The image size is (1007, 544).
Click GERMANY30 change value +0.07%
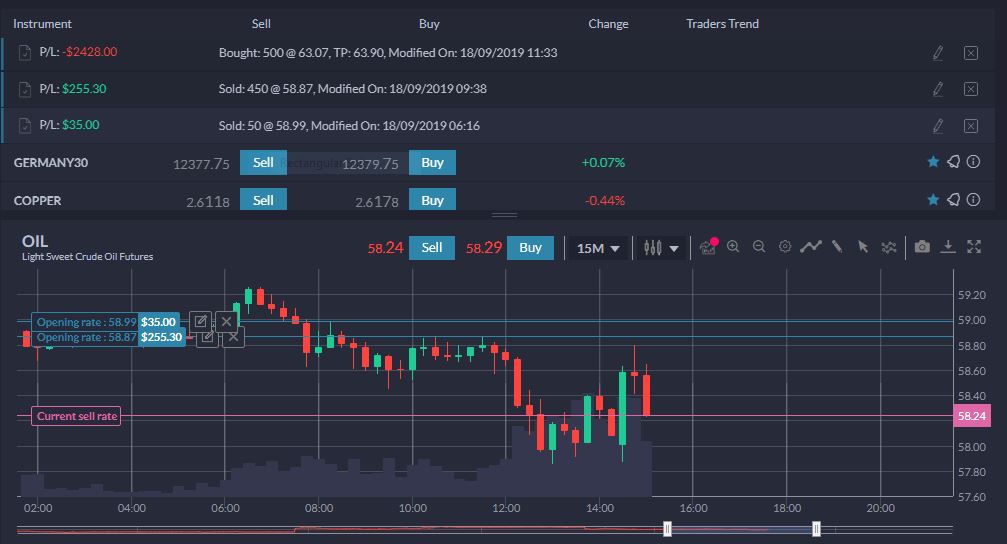coord(603,162)
